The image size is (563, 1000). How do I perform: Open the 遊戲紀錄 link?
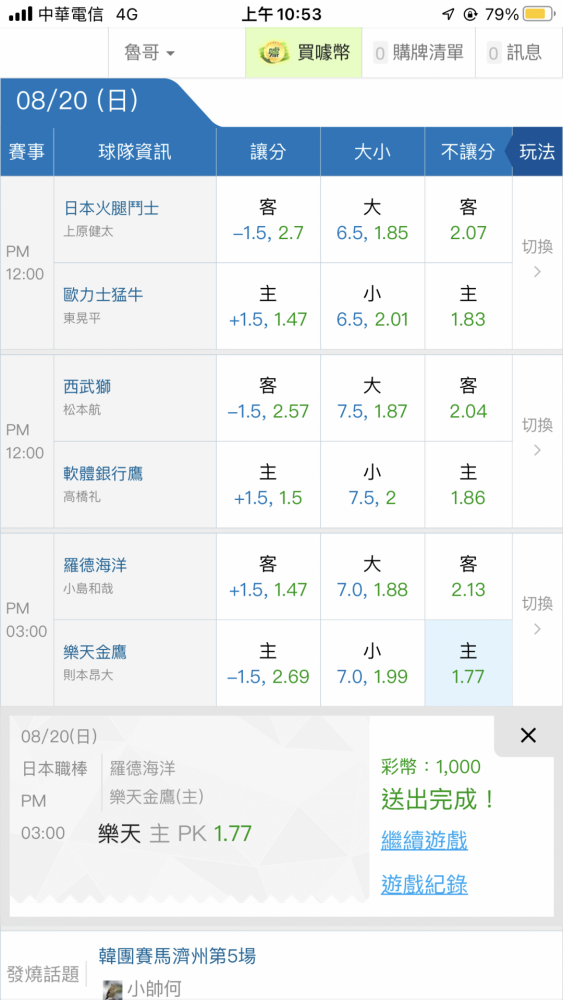(x=424, y=884)
